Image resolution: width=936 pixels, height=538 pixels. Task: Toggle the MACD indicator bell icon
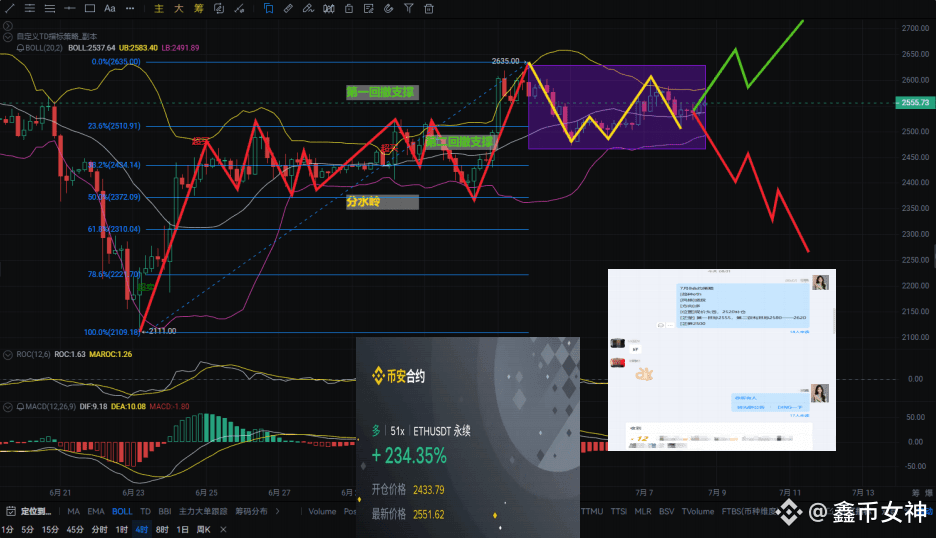point(20,407)
